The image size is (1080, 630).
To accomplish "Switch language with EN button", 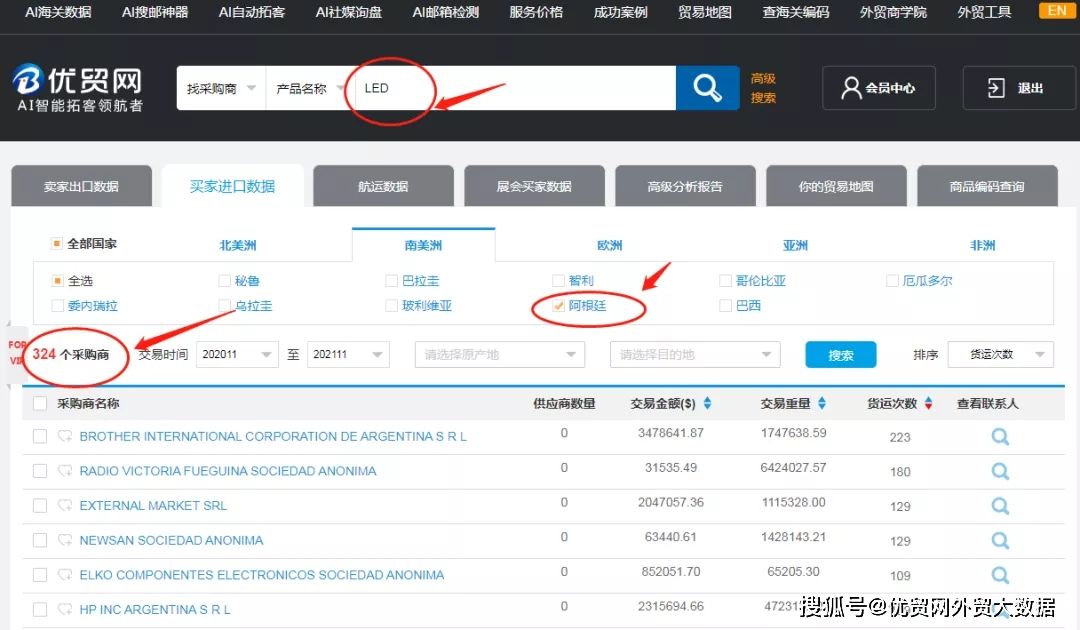I will pos(1057,10).
